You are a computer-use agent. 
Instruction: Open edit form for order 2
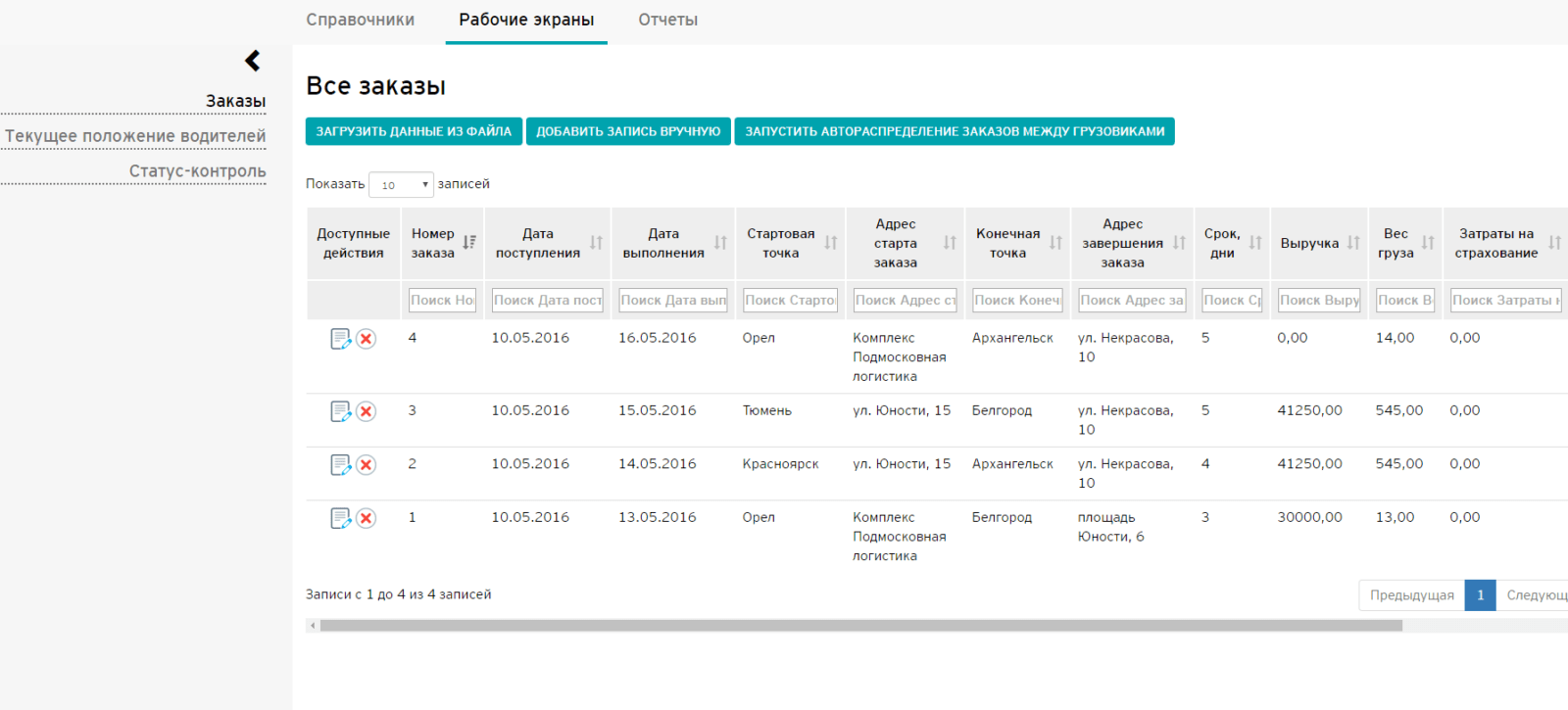341,464
